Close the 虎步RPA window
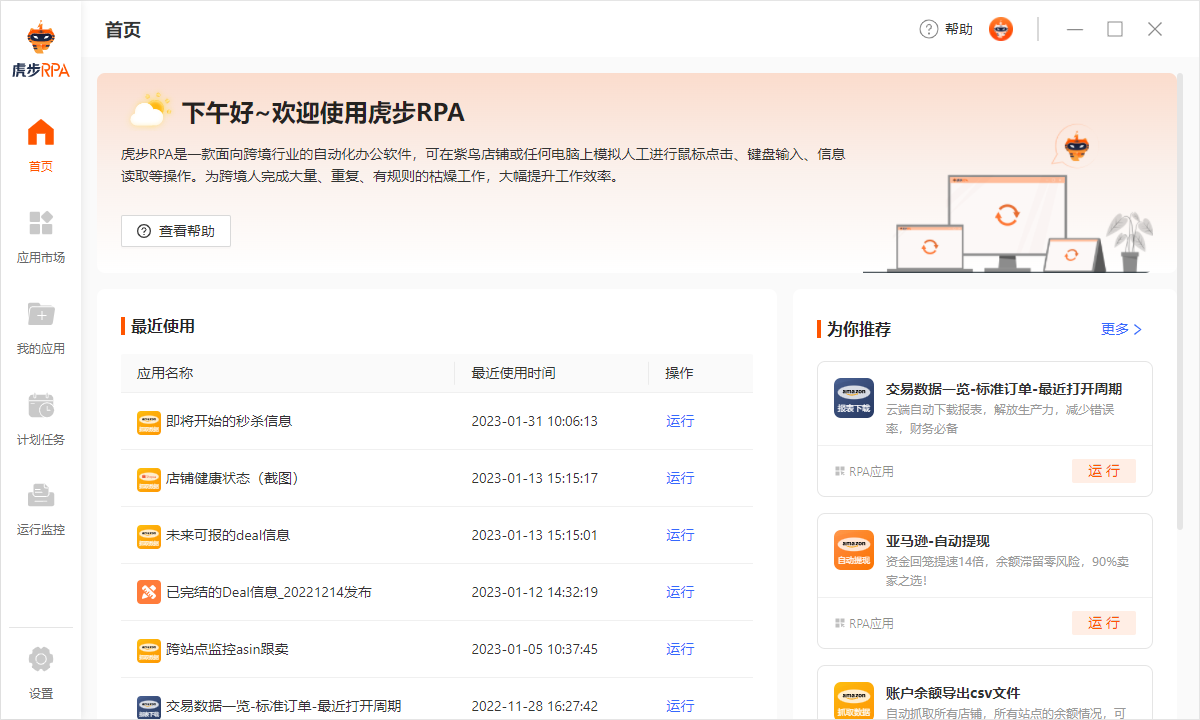 1155,29
